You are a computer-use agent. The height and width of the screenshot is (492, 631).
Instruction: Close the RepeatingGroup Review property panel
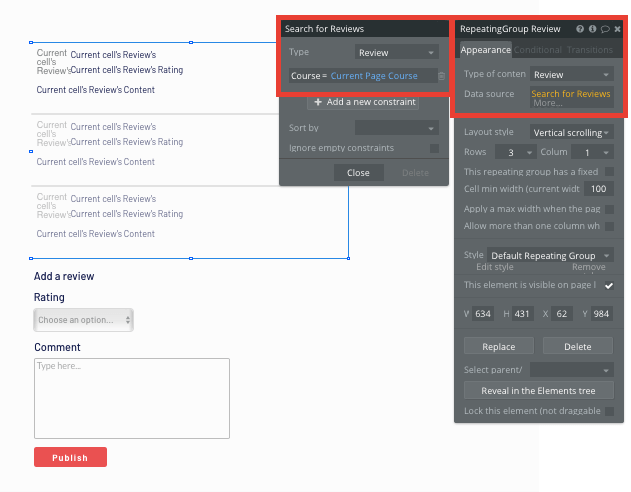pyautogui.click(x=617, y=29)
